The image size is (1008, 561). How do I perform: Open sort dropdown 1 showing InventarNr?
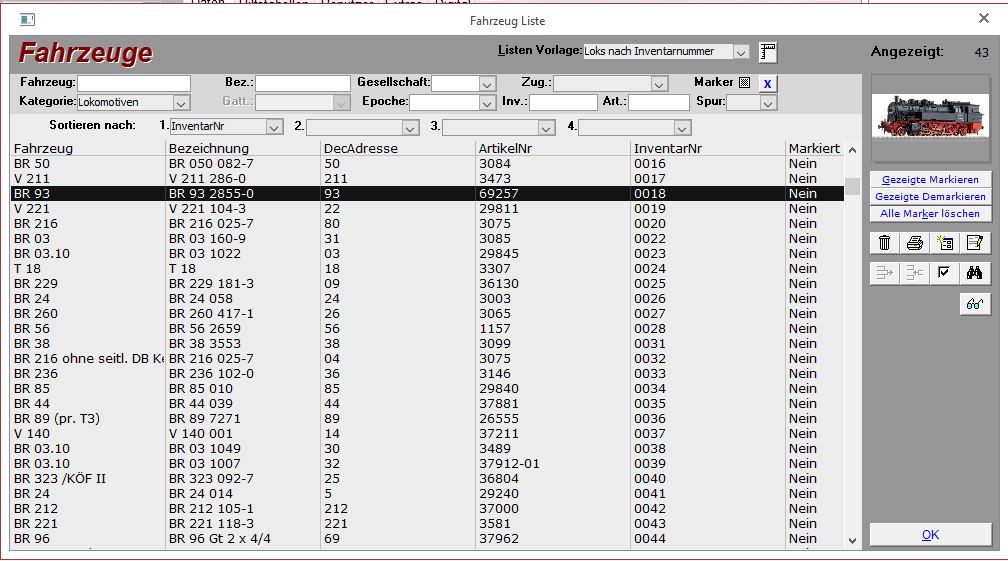[x=274, y=127]
